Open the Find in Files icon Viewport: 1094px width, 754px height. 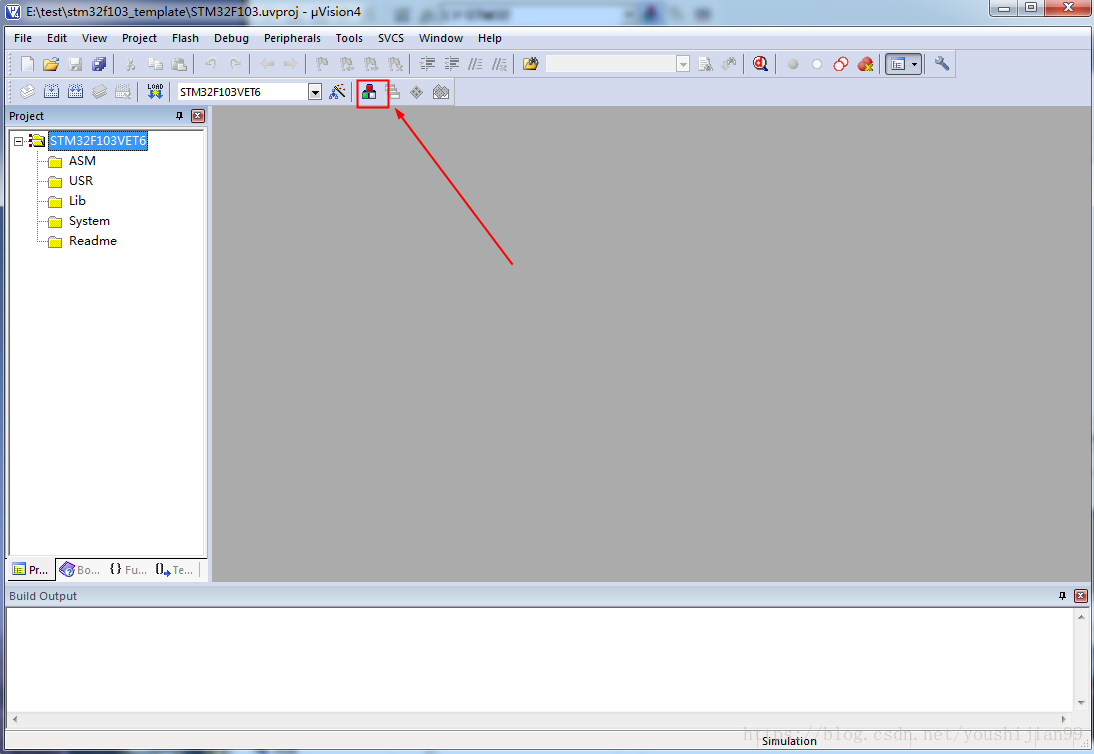530,64
